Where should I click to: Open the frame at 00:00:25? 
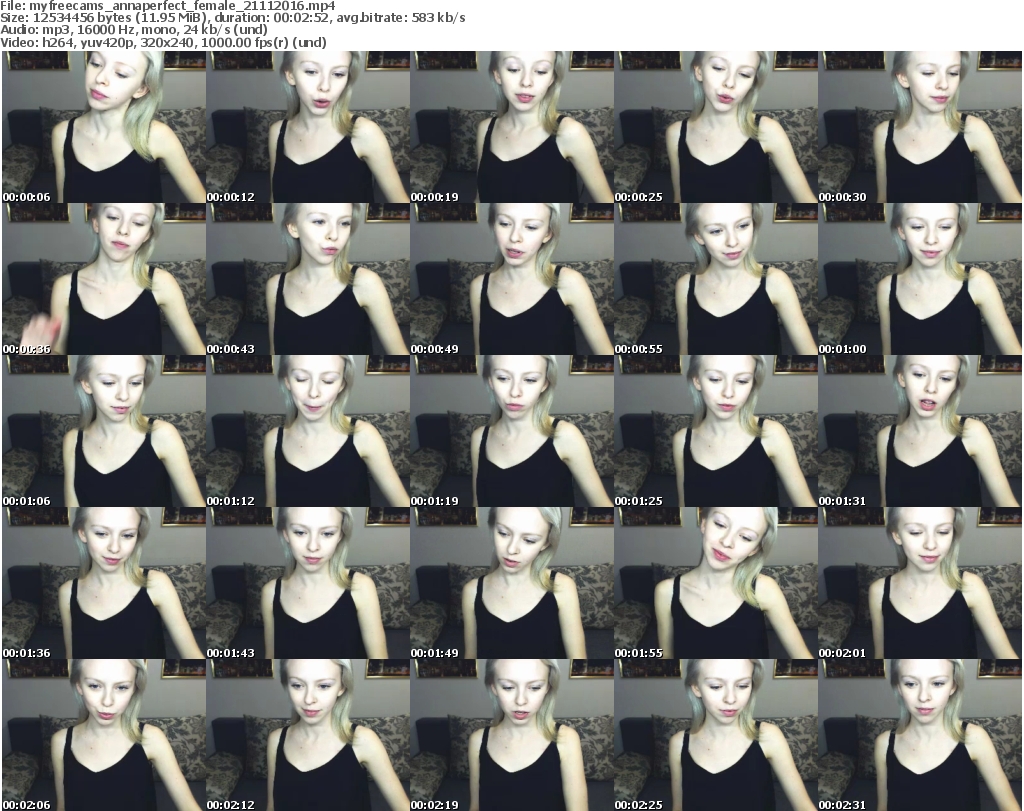[716, 127]
